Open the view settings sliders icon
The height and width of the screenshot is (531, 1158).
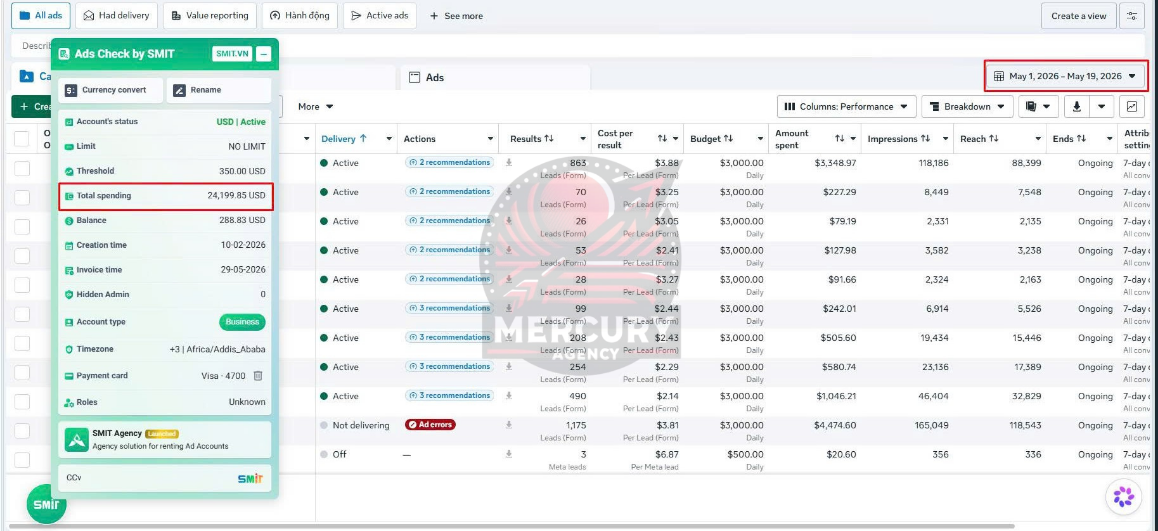(x=1131, y=16)
